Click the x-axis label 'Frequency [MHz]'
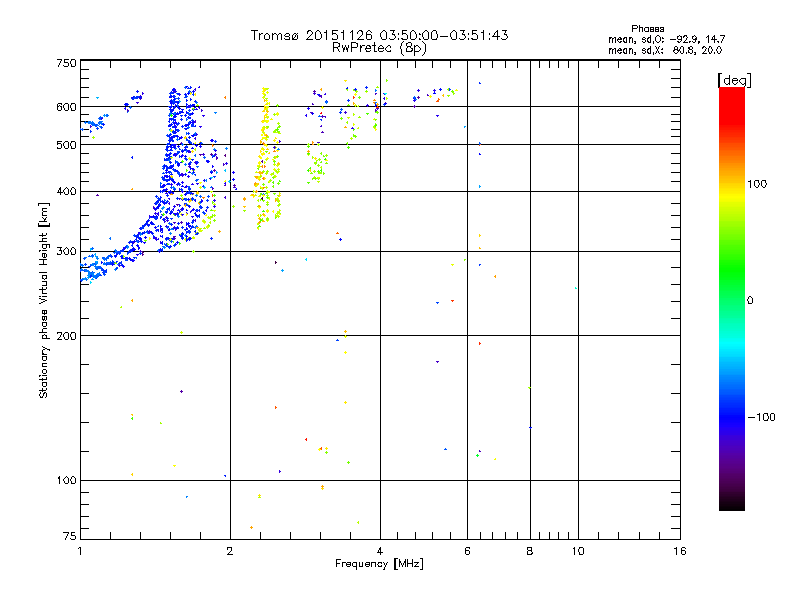 click(x=379, y=564)
